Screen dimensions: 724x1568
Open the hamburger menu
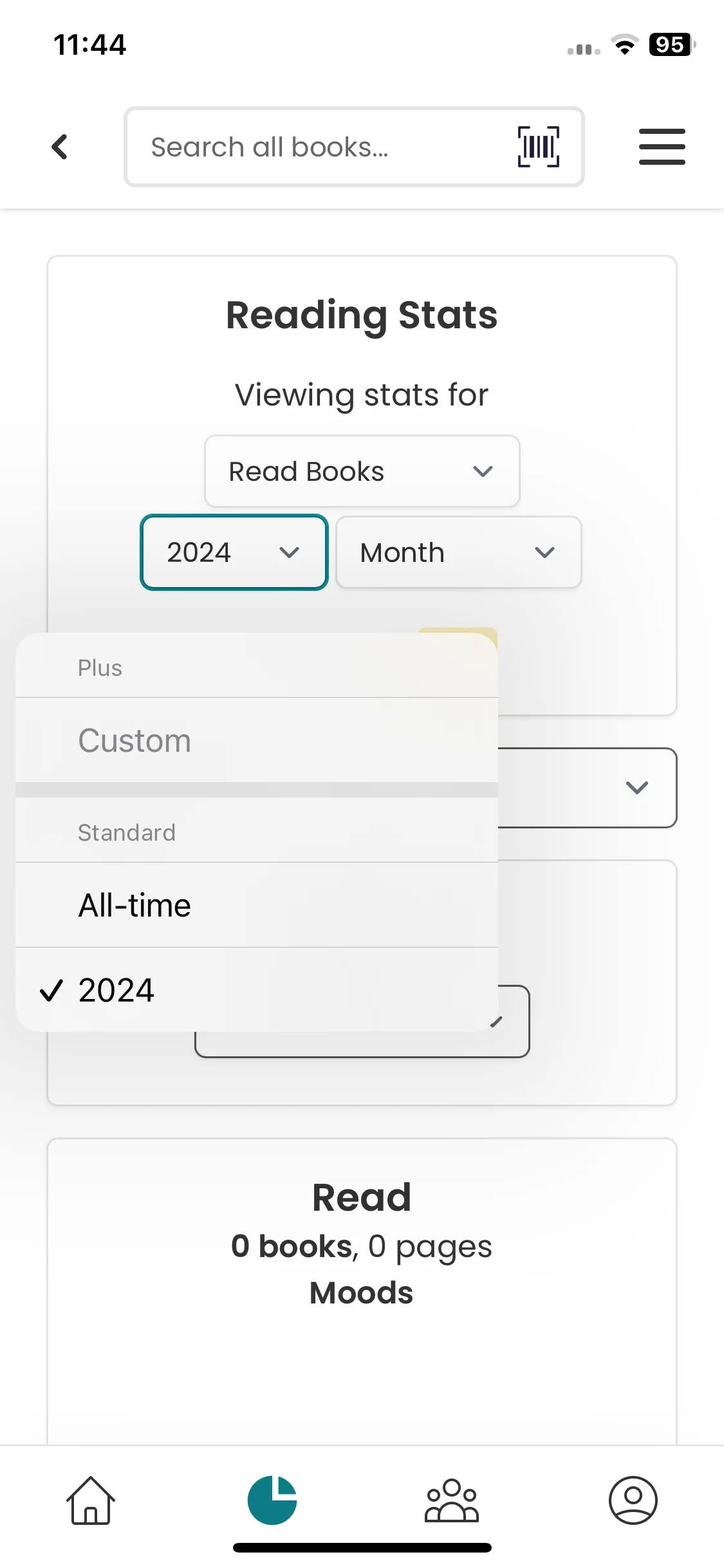tap(662, 147)
